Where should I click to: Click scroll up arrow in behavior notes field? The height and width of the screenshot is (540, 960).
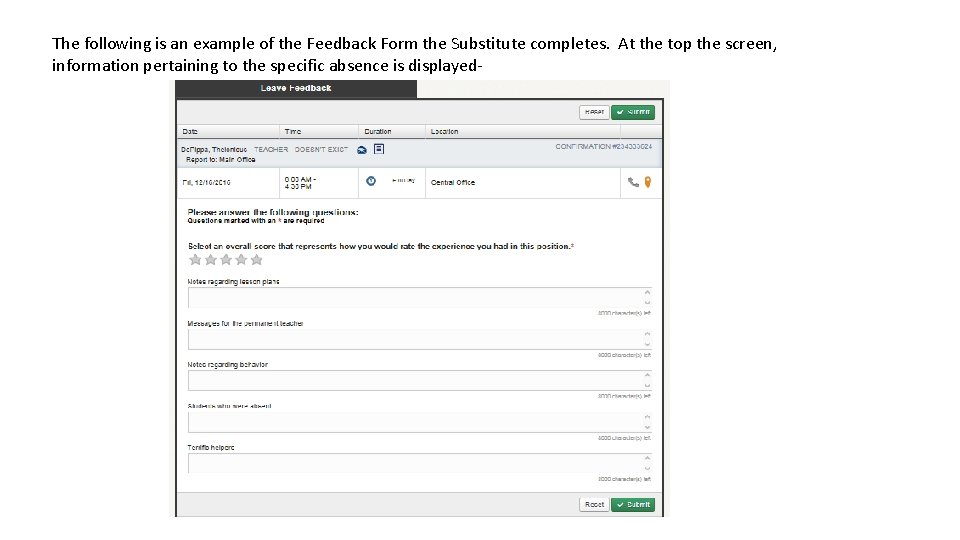click(x=647, y=375)
